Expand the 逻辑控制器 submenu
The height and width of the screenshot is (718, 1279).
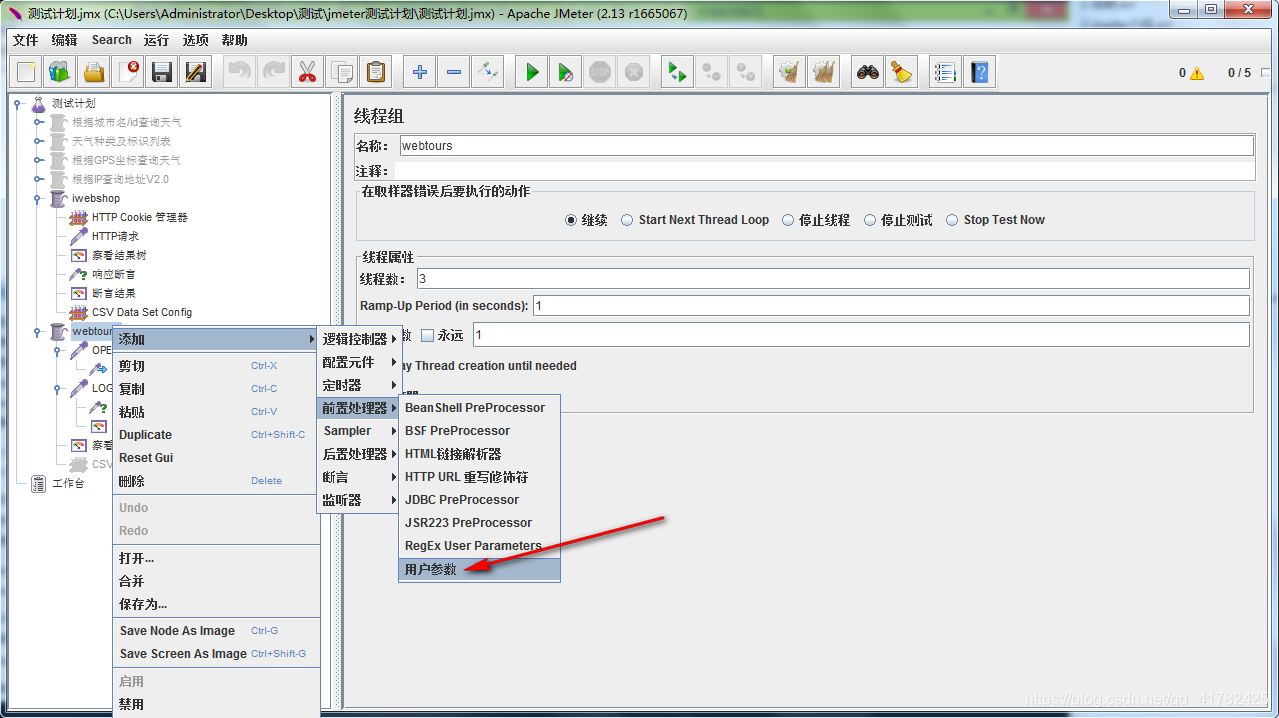[x=359, y=339]
